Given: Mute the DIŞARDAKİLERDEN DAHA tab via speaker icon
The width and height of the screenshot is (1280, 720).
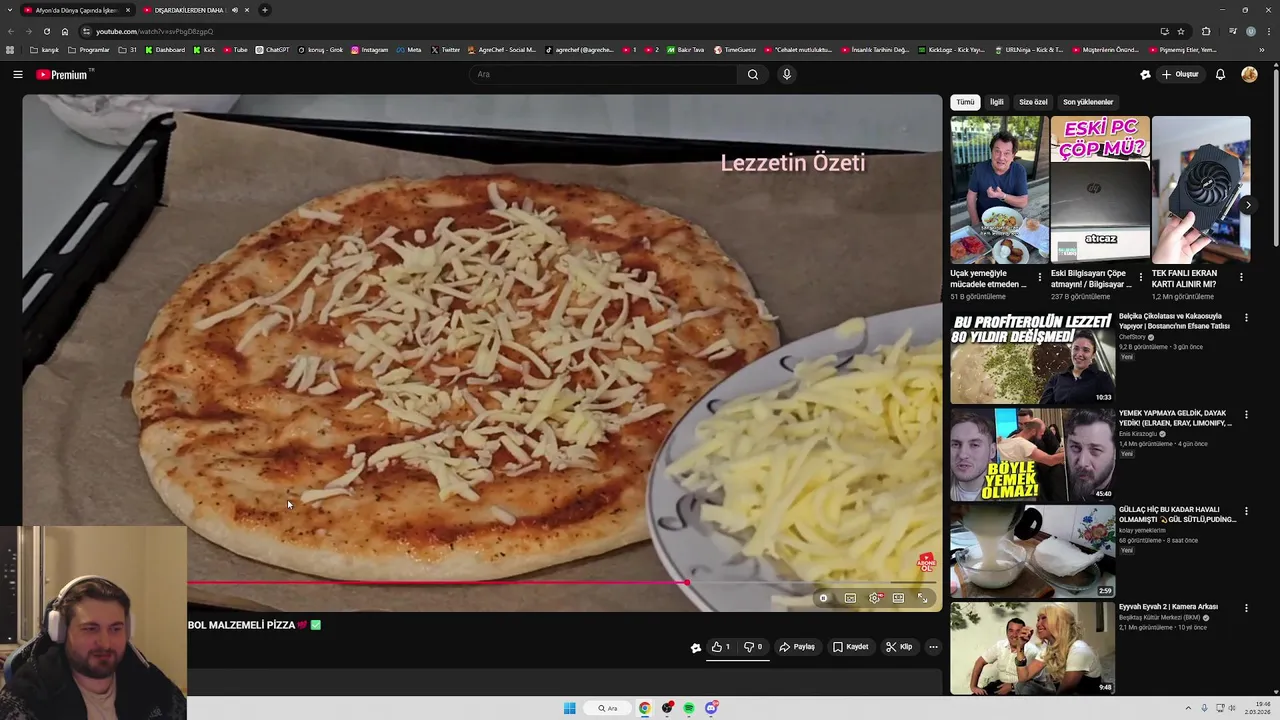Looking at the screenshot, I should tap(235, 10).
